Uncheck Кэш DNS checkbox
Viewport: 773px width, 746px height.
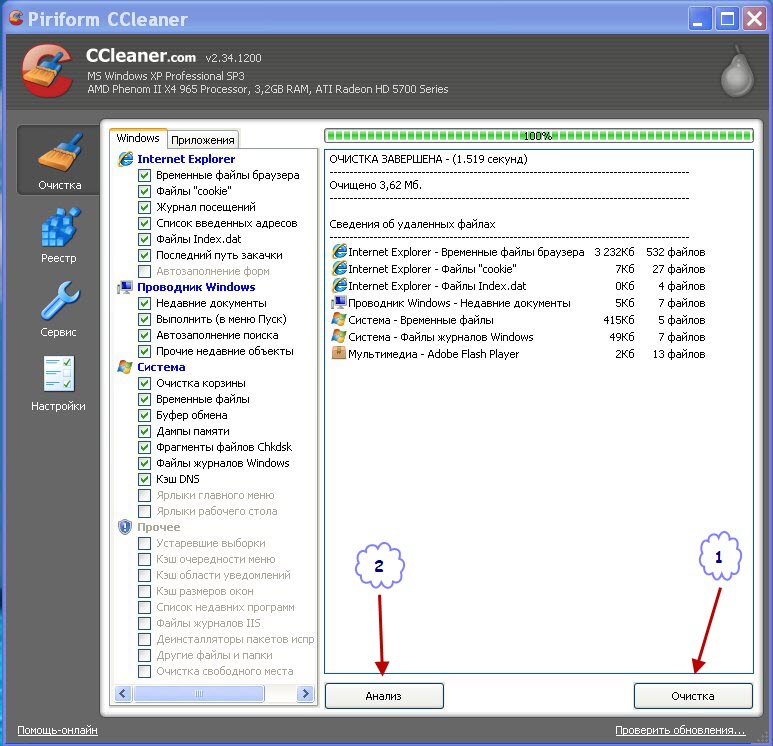pos(144,479)
